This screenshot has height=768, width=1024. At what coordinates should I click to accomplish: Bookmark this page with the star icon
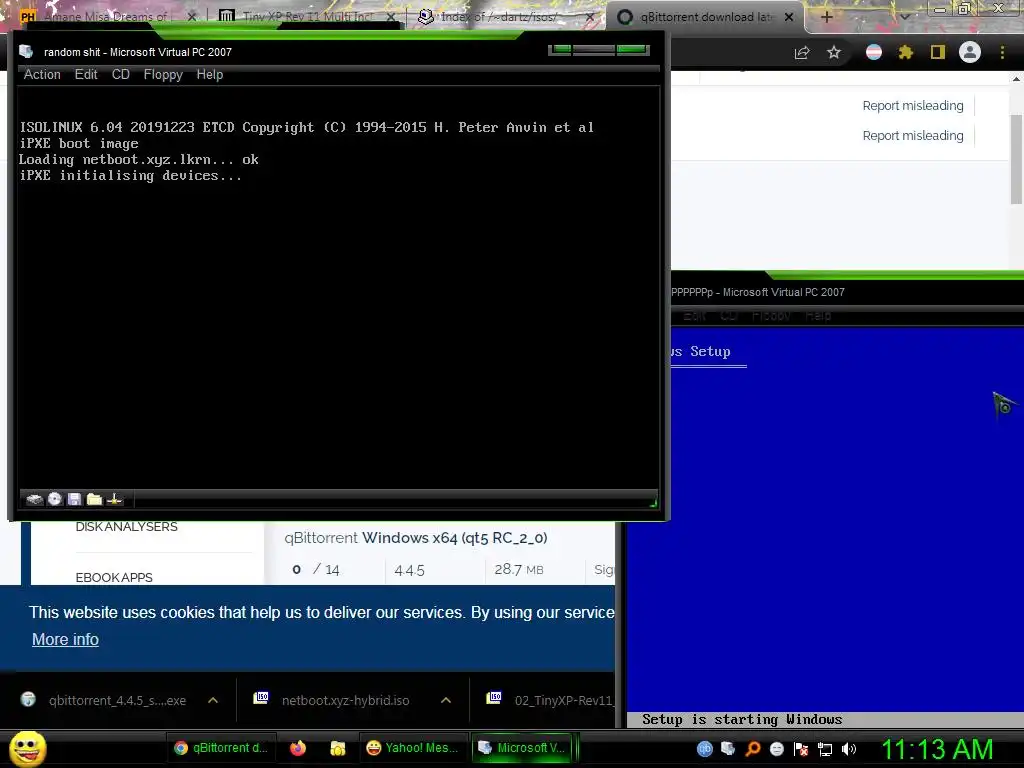click(834, 52)
